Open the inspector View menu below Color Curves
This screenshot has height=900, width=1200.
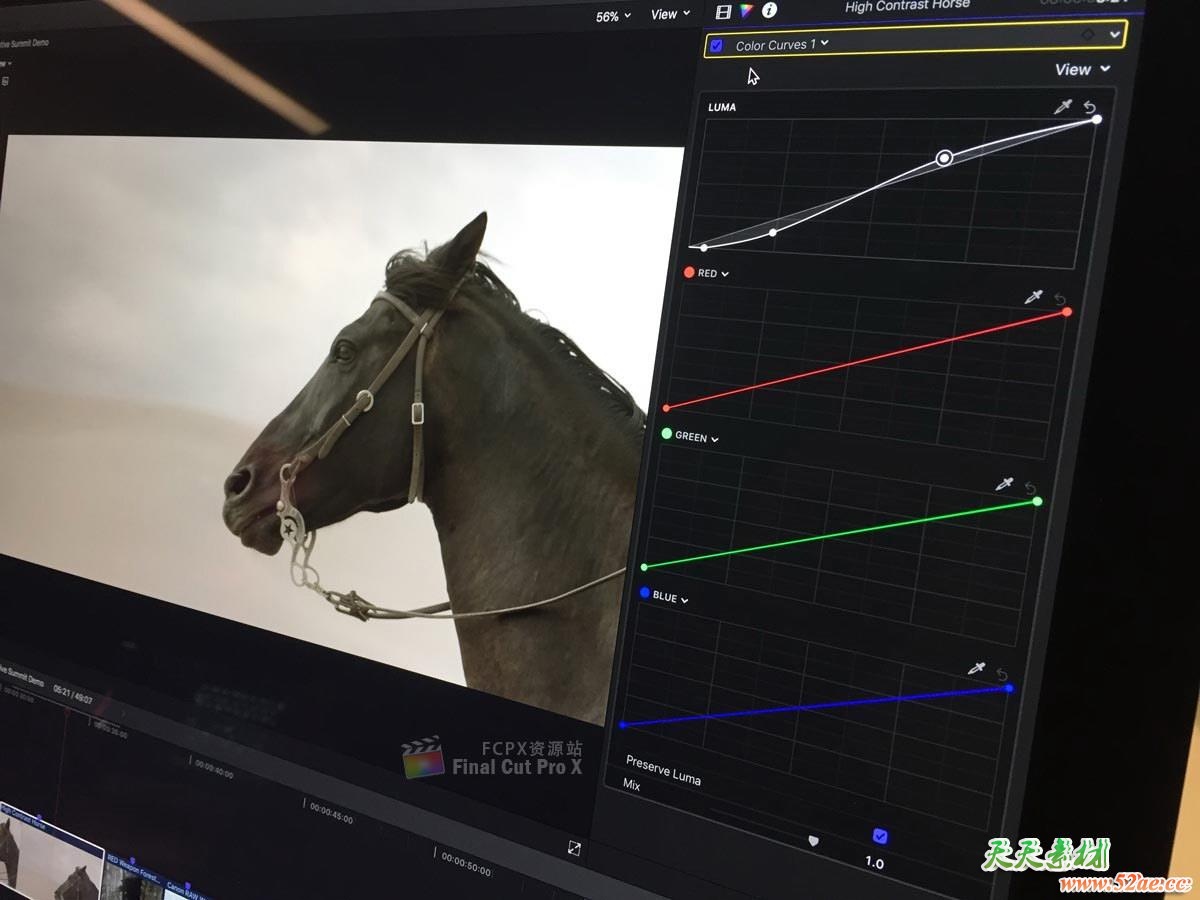tap(1082, 69)
